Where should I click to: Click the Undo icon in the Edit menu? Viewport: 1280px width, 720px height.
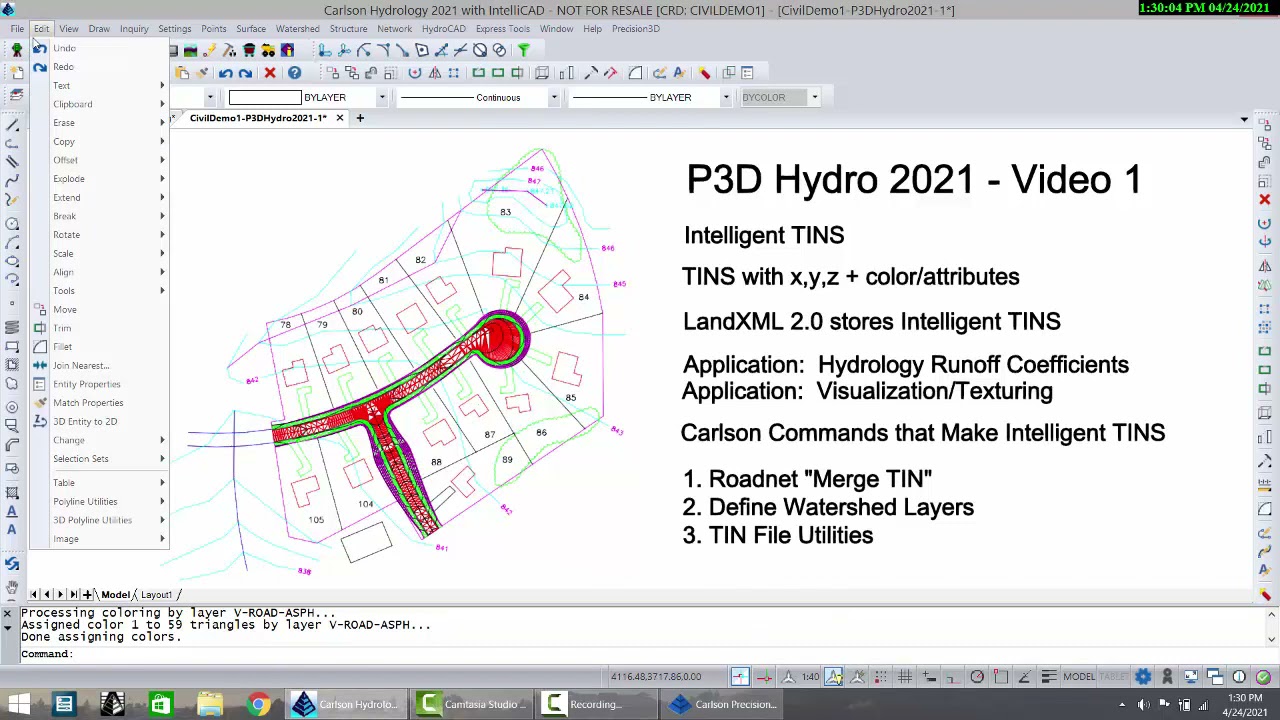click(x=39, y=48)
